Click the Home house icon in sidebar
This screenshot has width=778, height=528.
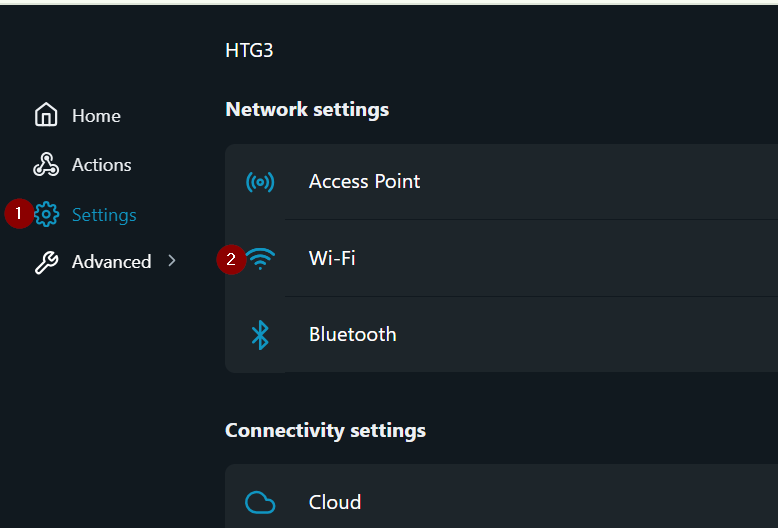point(46,116)
